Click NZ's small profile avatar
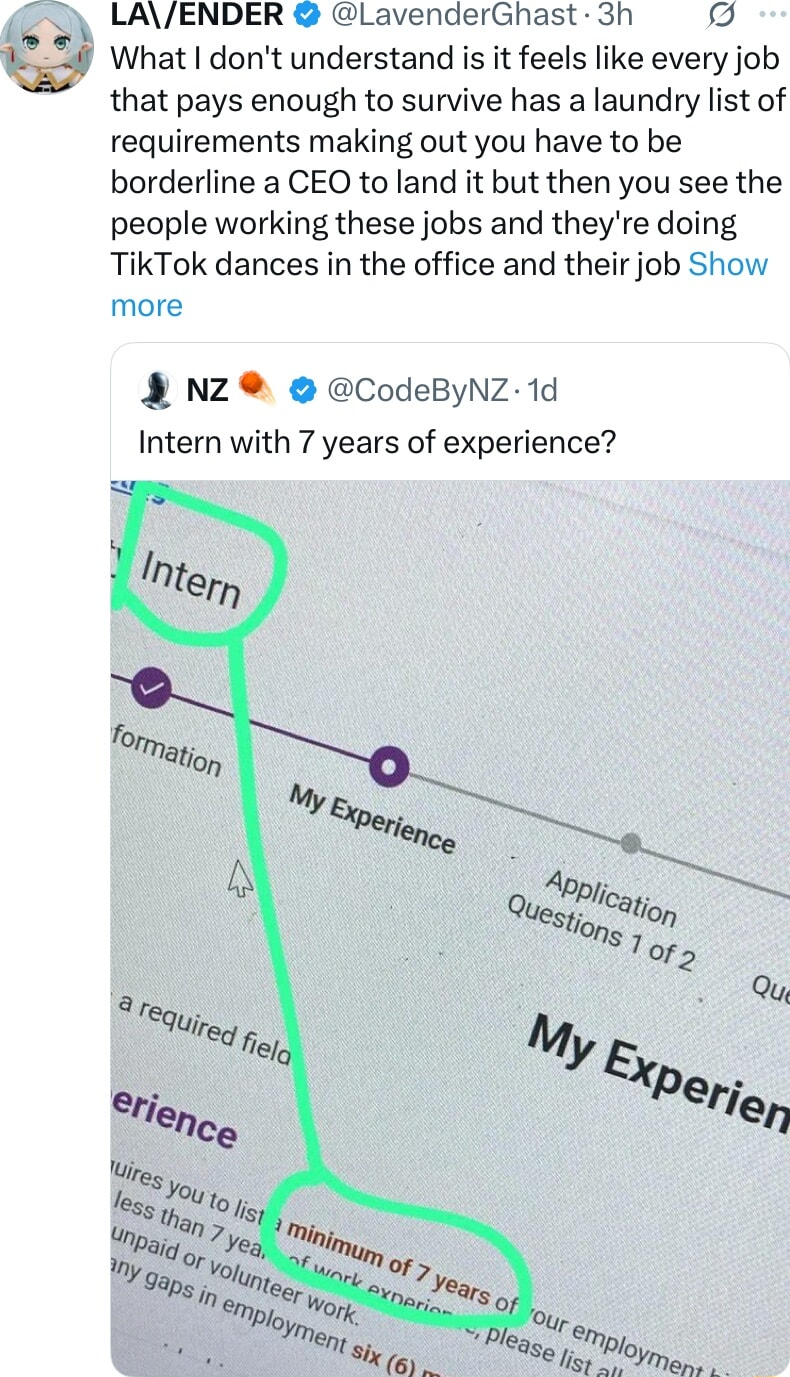The image size is (790, 1377). click(156, 389)
